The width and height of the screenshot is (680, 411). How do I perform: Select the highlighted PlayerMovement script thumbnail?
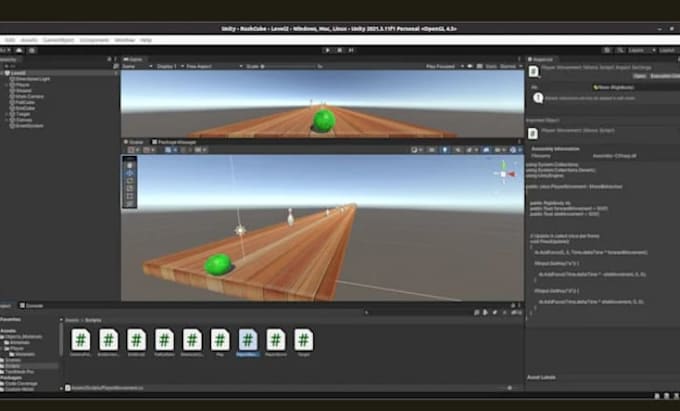tap(248, 339)
